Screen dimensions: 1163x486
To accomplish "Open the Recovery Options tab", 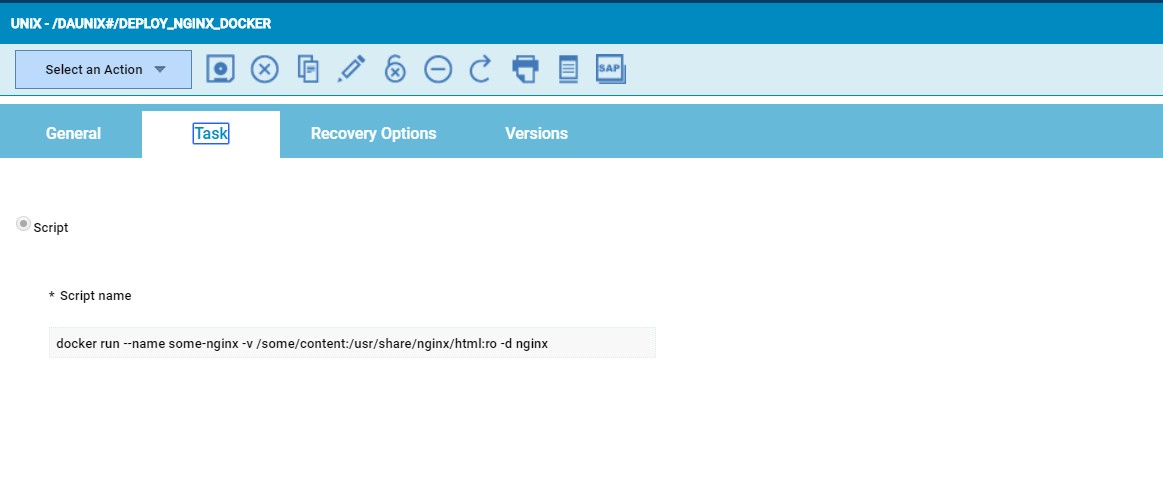I will (373, 134).
